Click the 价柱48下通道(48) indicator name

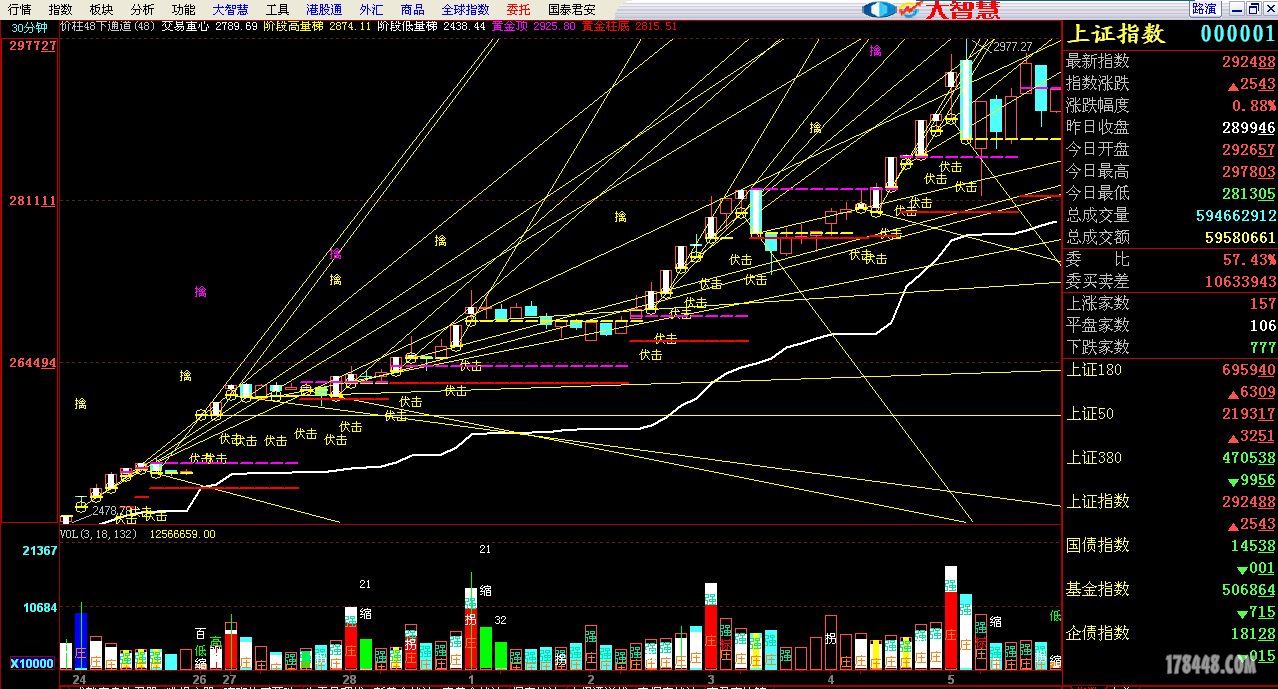coord(107,27)
